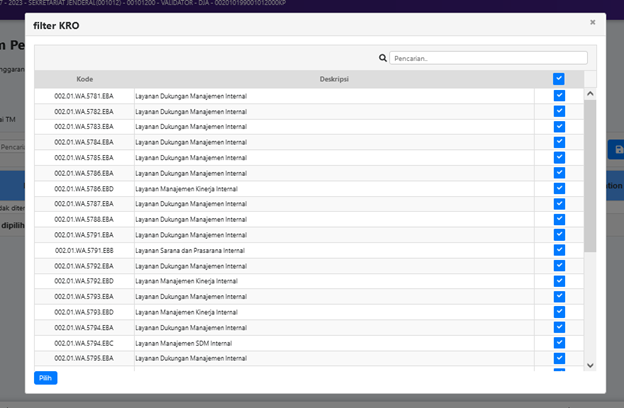Click the Deskripsi column header

pos(334,78)
